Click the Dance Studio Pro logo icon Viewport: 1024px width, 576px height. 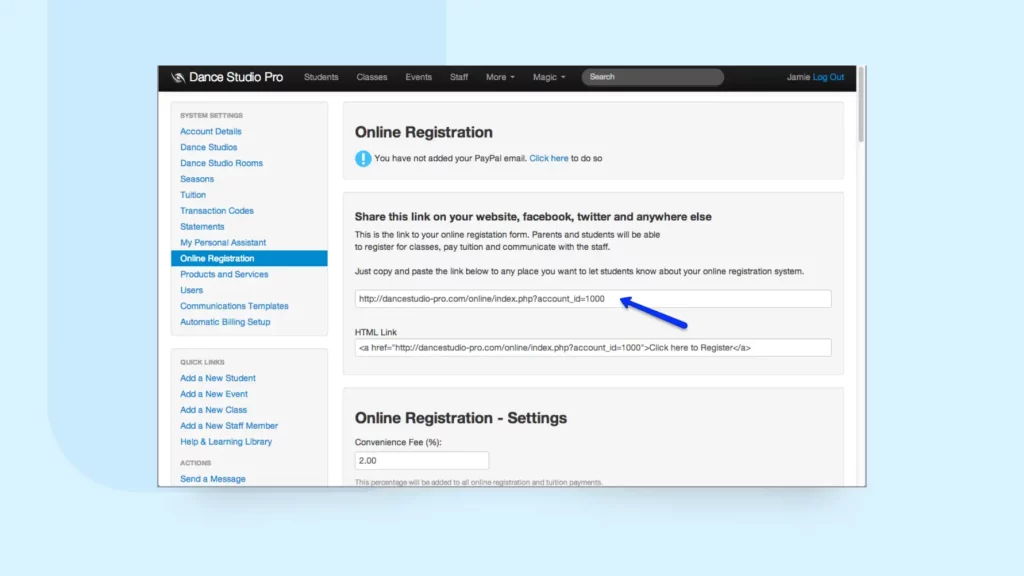[x=178, y=77]
